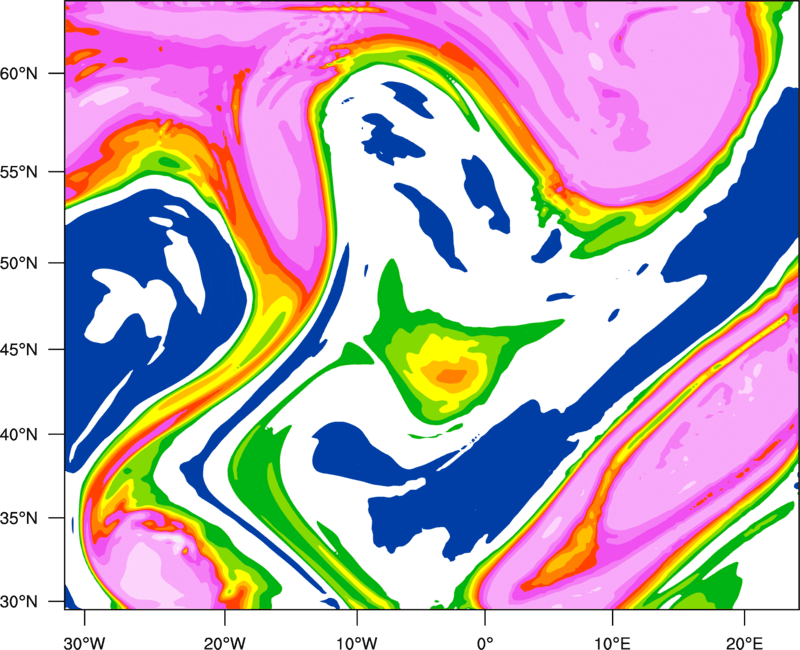Select the 35°N latitude axis label
Image resolution: width=800 pixels, height=650 pixels.
tap(19, 519)
